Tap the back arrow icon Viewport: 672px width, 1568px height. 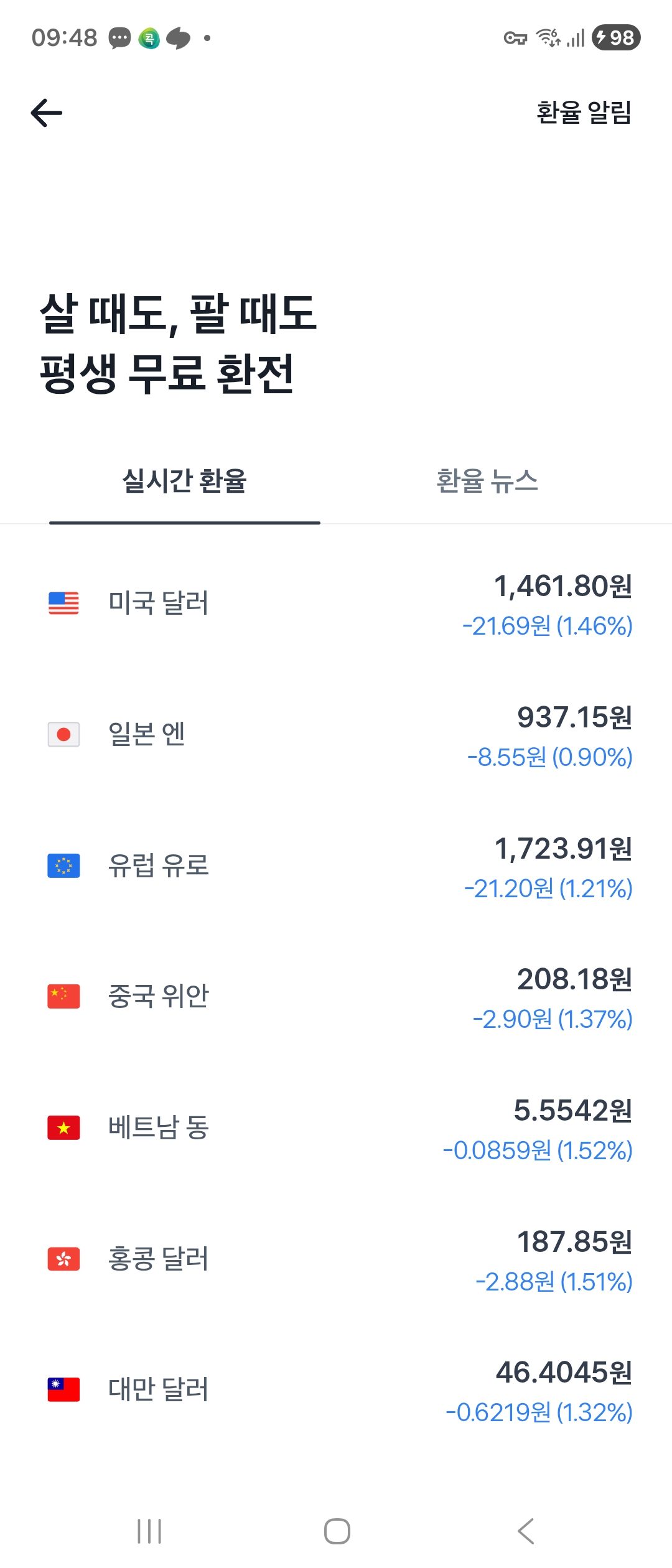pyautogui.click(x=47, y=113)
